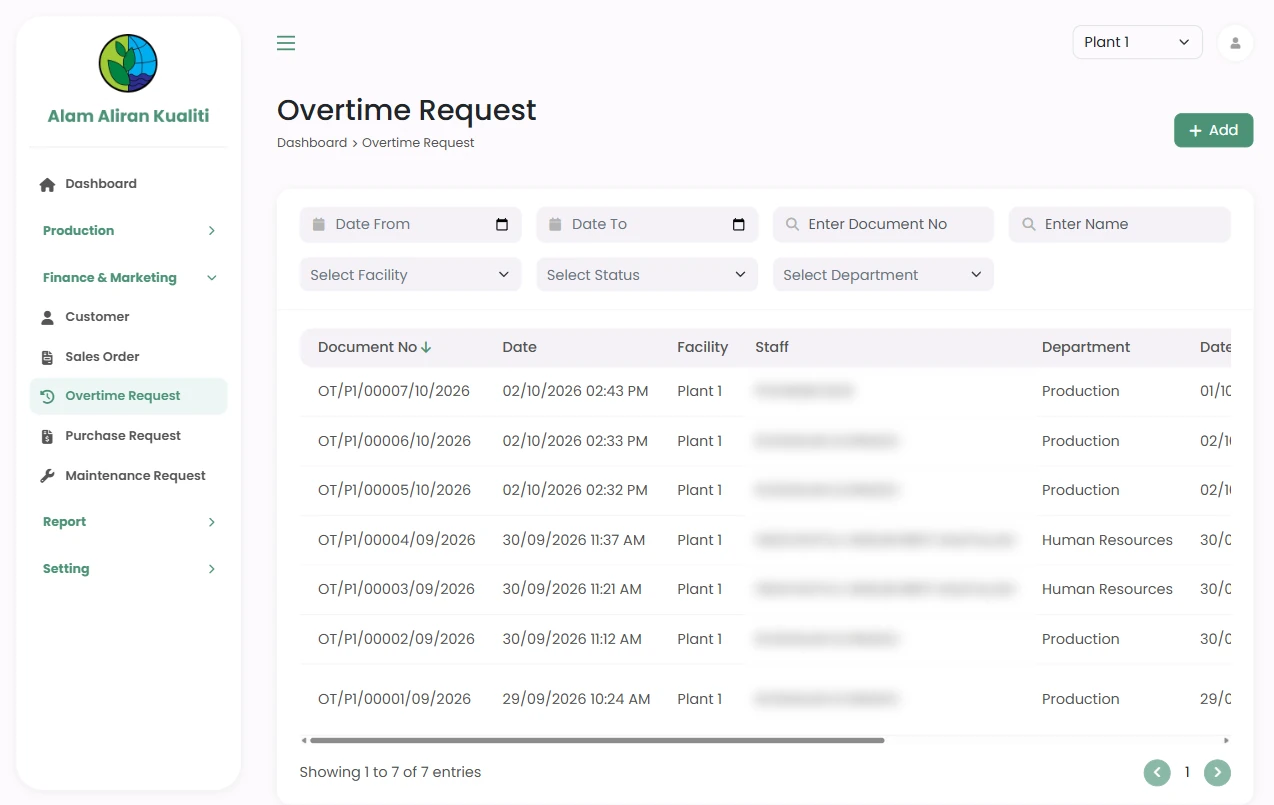The height and width of the screenshot is (805, 1274).
Task: Click the Production sidebar section label
Action: [78, 231]
